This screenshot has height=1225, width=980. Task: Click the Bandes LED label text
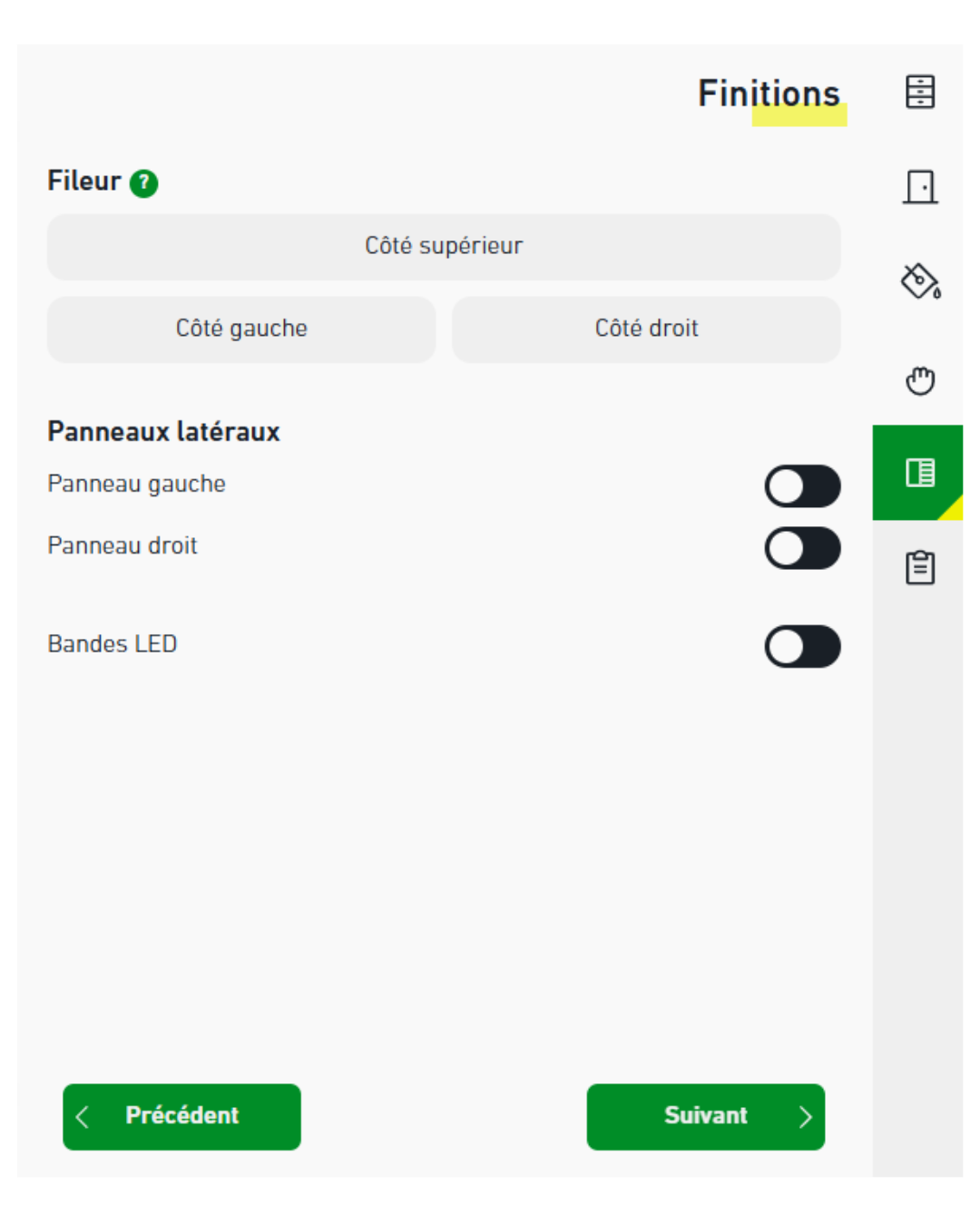(113, 644)
